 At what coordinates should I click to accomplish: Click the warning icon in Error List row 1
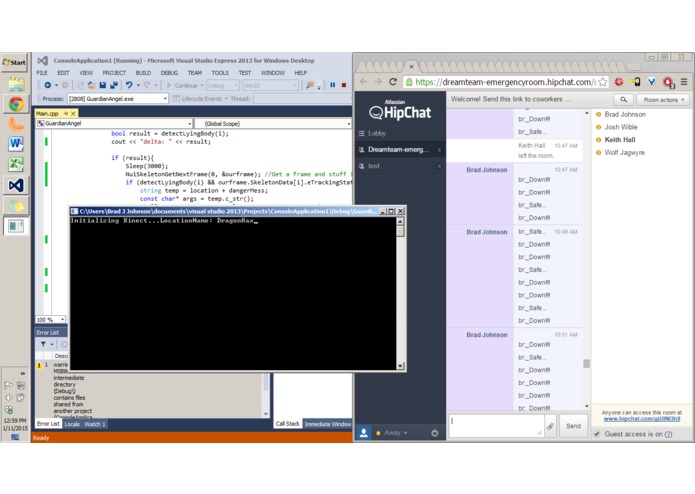[x=39, y=365]
